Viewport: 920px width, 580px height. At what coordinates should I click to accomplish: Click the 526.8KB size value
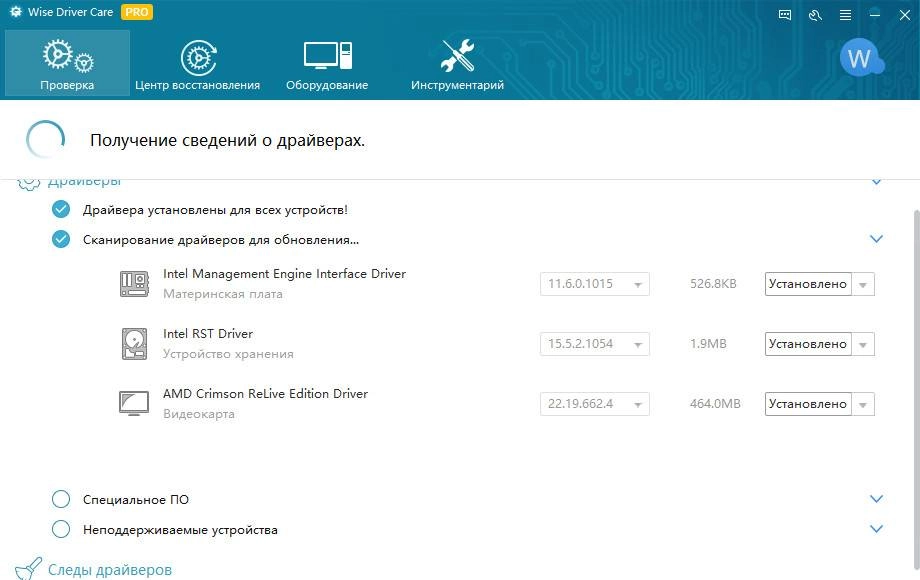pyautogui.click(x=713, y=284)
